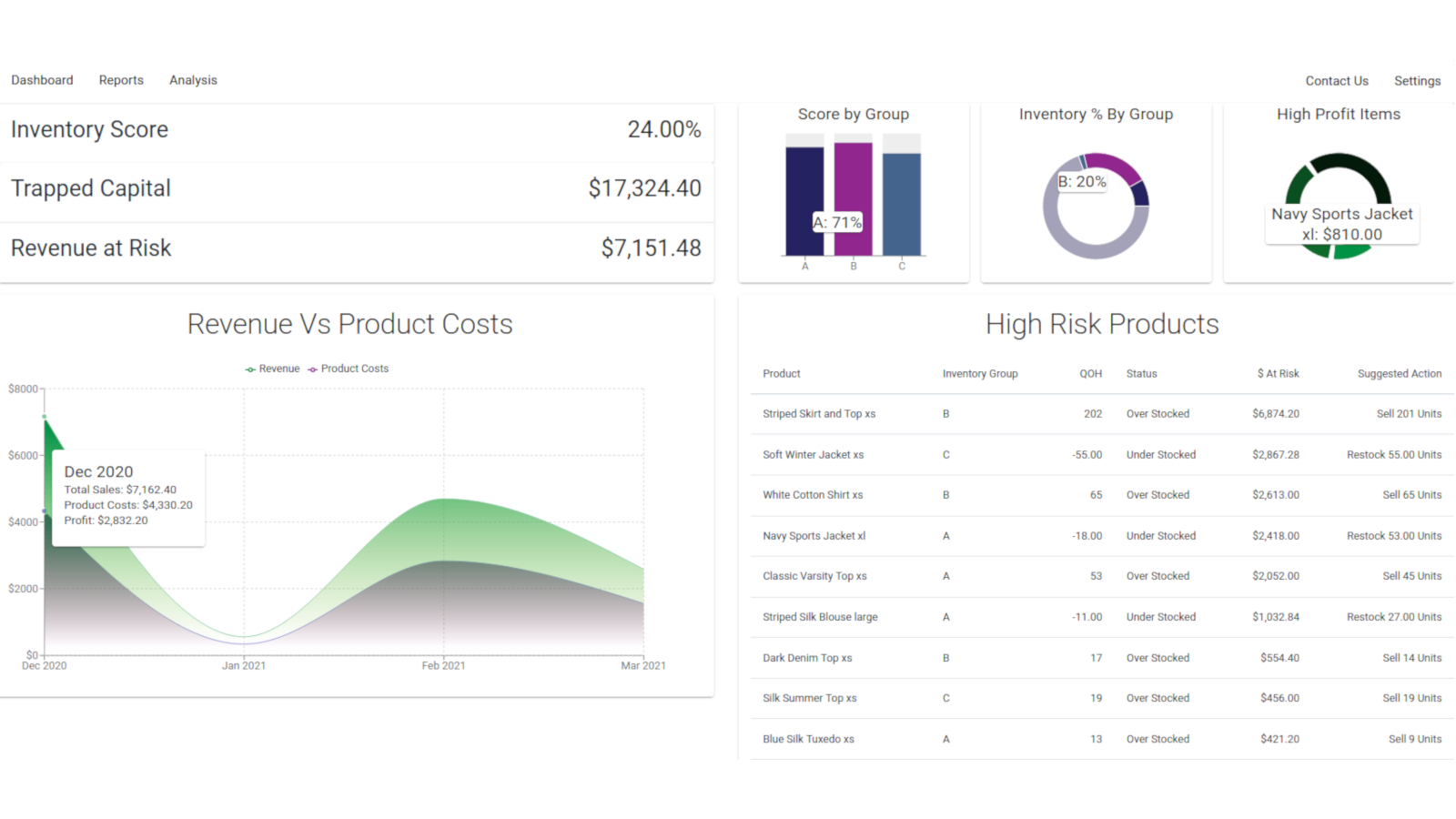Click the Inventory Score value 24.00%
The width and height of the screenshot is (1456, 819).
coord(664,129)
